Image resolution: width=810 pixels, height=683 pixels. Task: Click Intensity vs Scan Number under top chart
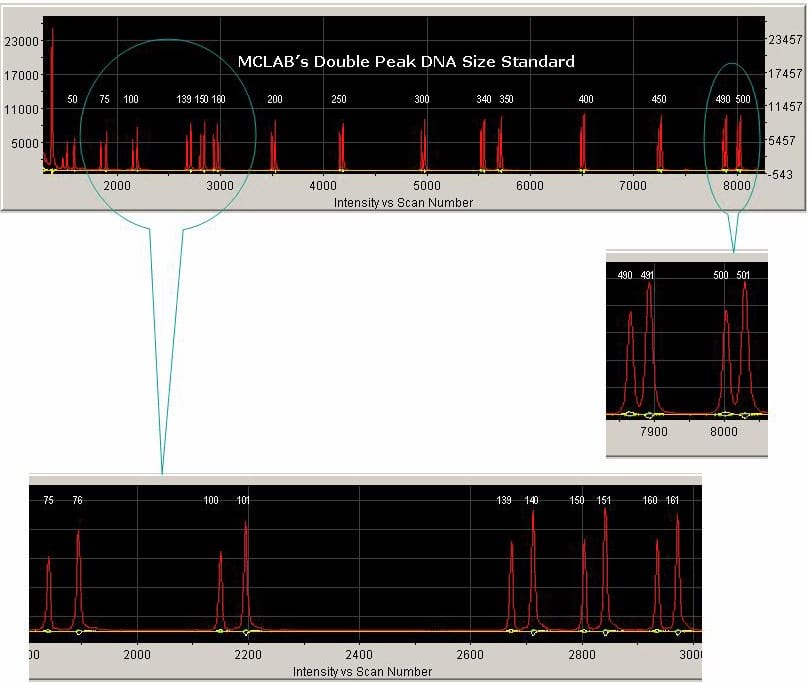click(403, 203)
